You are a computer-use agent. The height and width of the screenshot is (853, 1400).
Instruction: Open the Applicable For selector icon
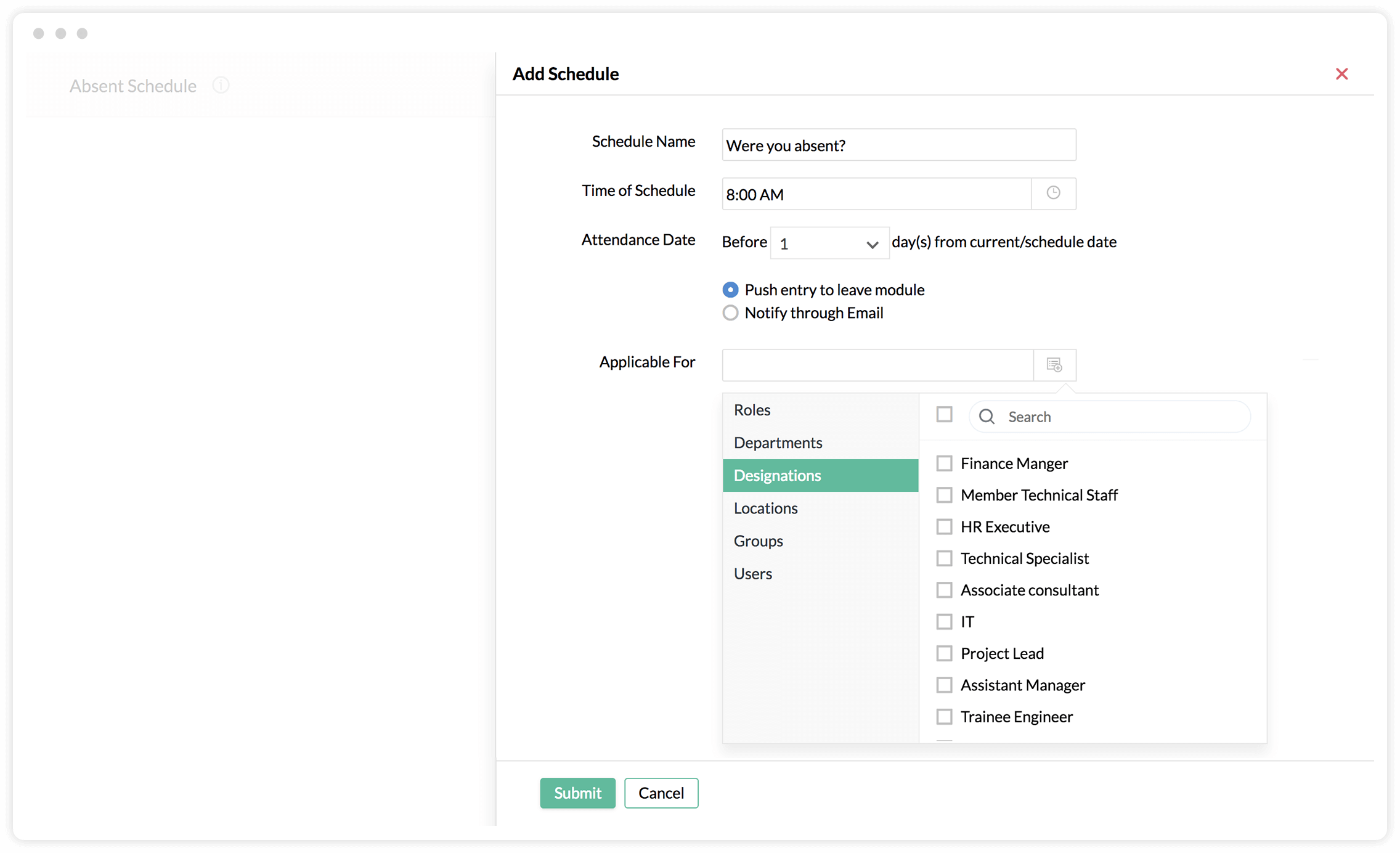1054,365
